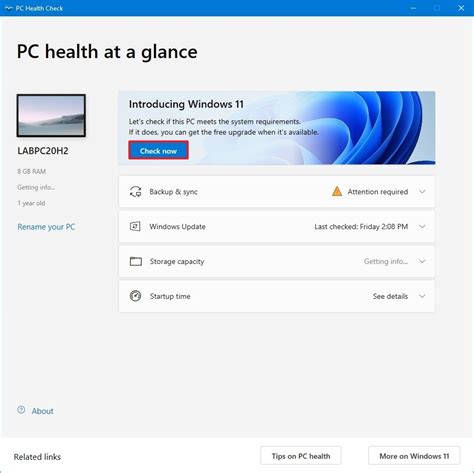Click the Backup & sync circular arrows icon

click(x=135, y=192)
